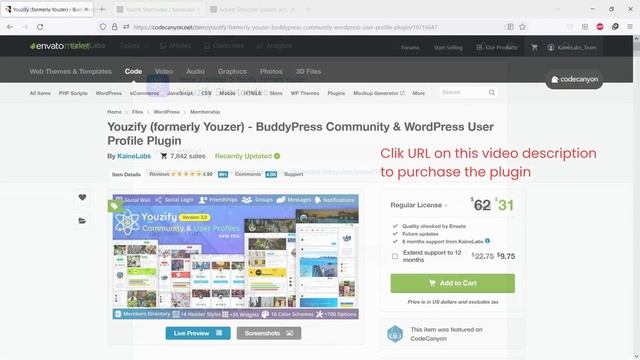
Task: Select Web Themes & Templates menu
Action: click(x=71, y=71)
